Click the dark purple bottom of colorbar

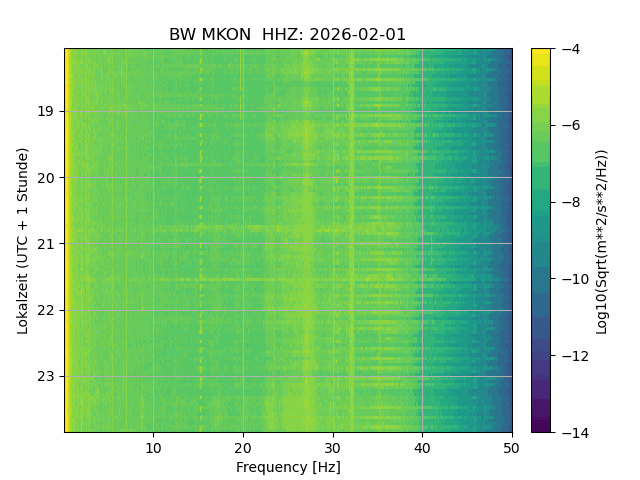coord(541,426)
